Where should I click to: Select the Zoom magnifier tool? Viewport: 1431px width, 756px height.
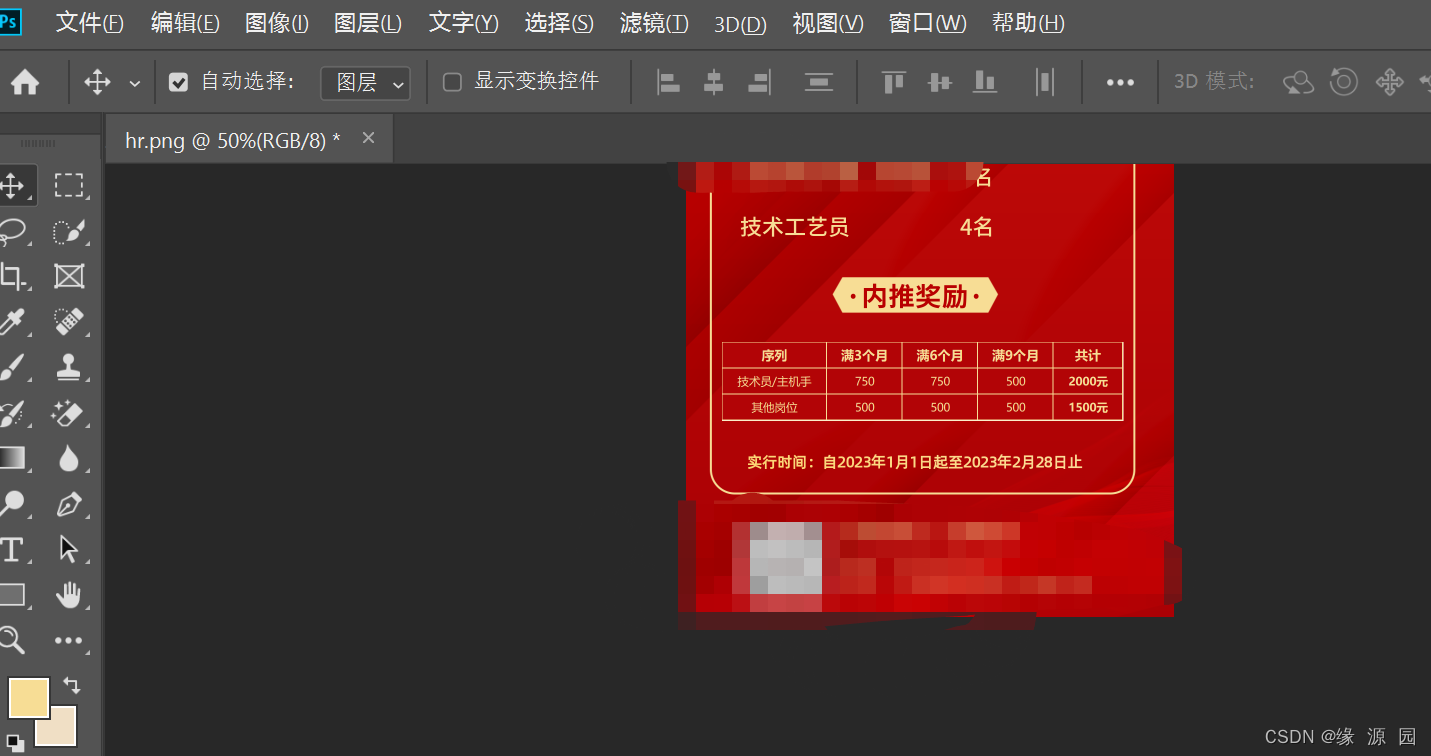coord(12,640)
